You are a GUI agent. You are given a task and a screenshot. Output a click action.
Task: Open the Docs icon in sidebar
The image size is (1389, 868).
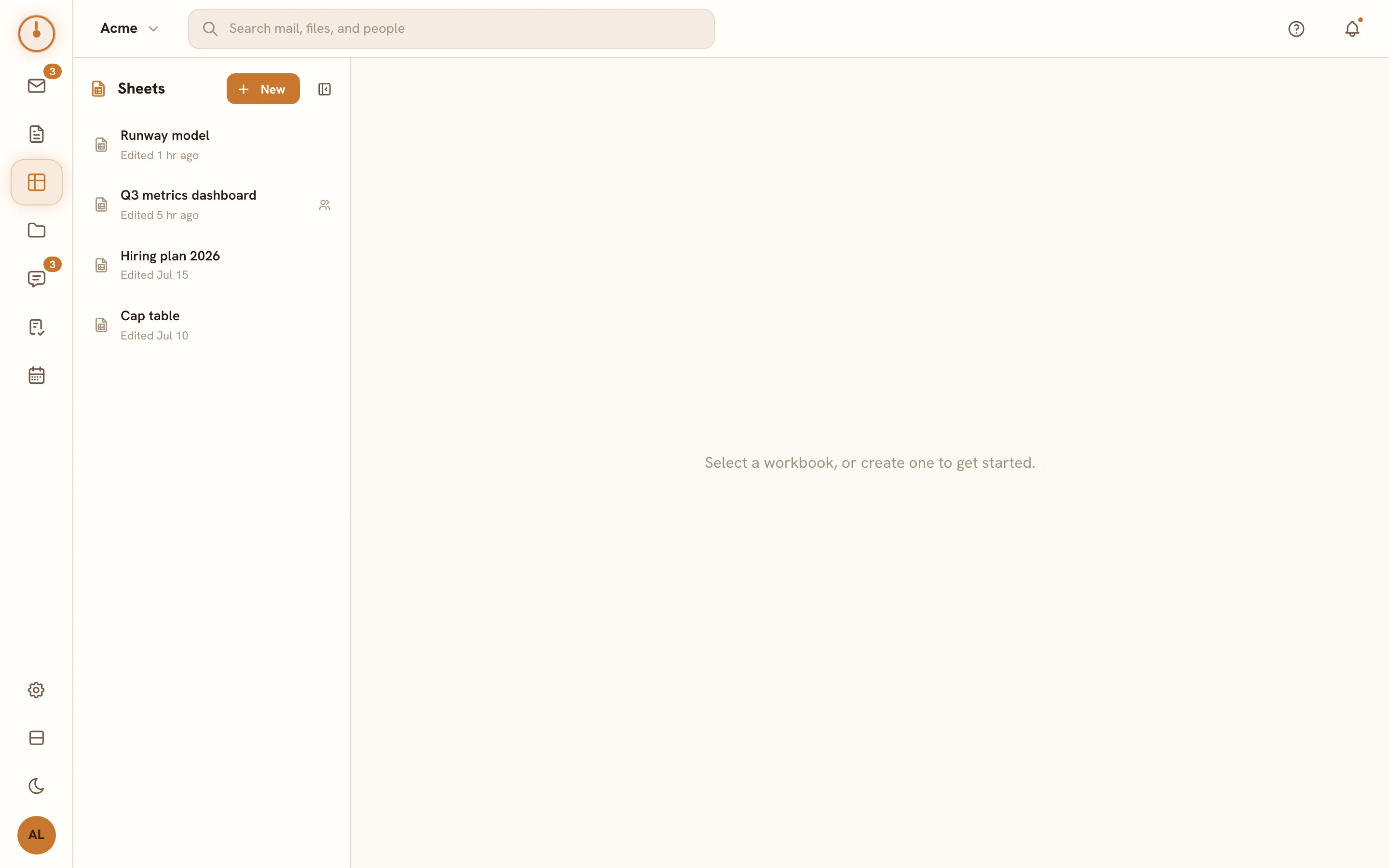[36, 135]
